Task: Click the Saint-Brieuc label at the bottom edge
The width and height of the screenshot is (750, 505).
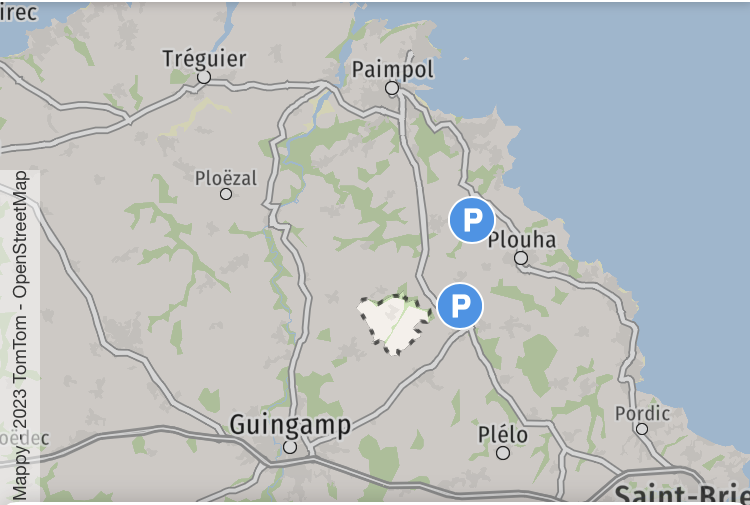Action: click(682, 494)
